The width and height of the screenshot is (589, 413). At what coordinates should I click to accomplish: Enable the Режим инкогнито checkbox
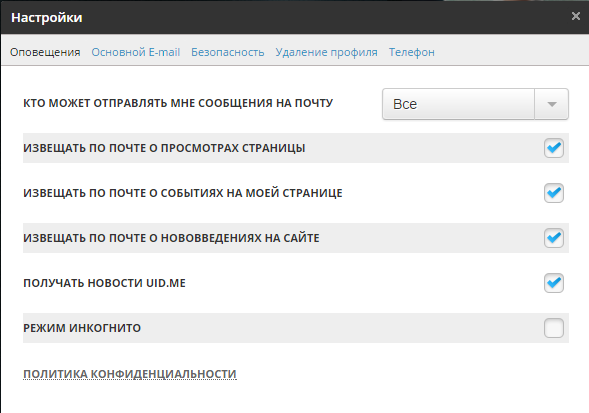(x=554, y=328)
